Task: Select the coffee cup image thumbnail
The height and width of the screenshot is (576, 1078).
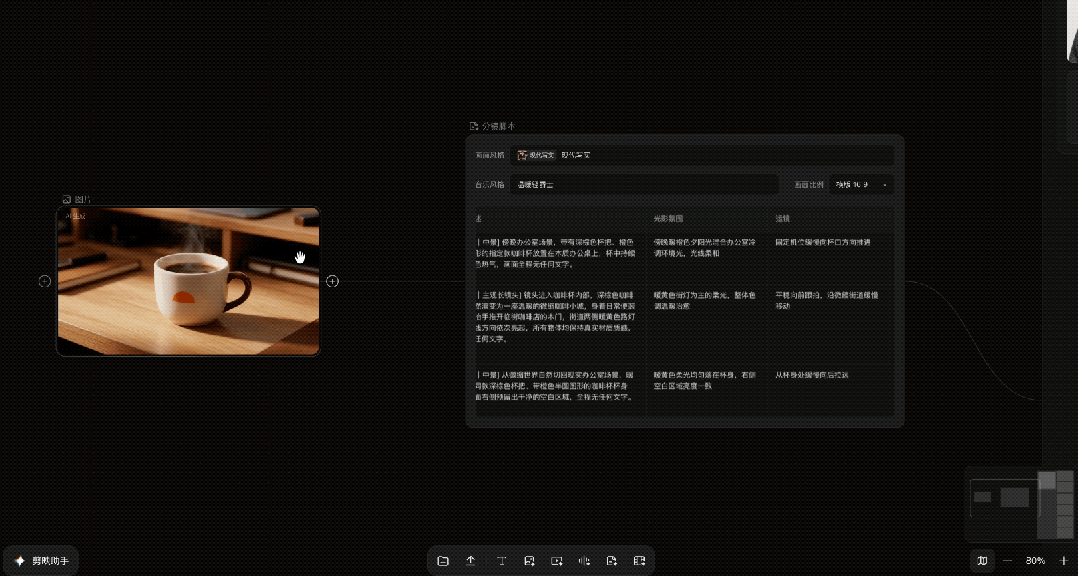Action: pyautogui.click(x=188, y=281)
